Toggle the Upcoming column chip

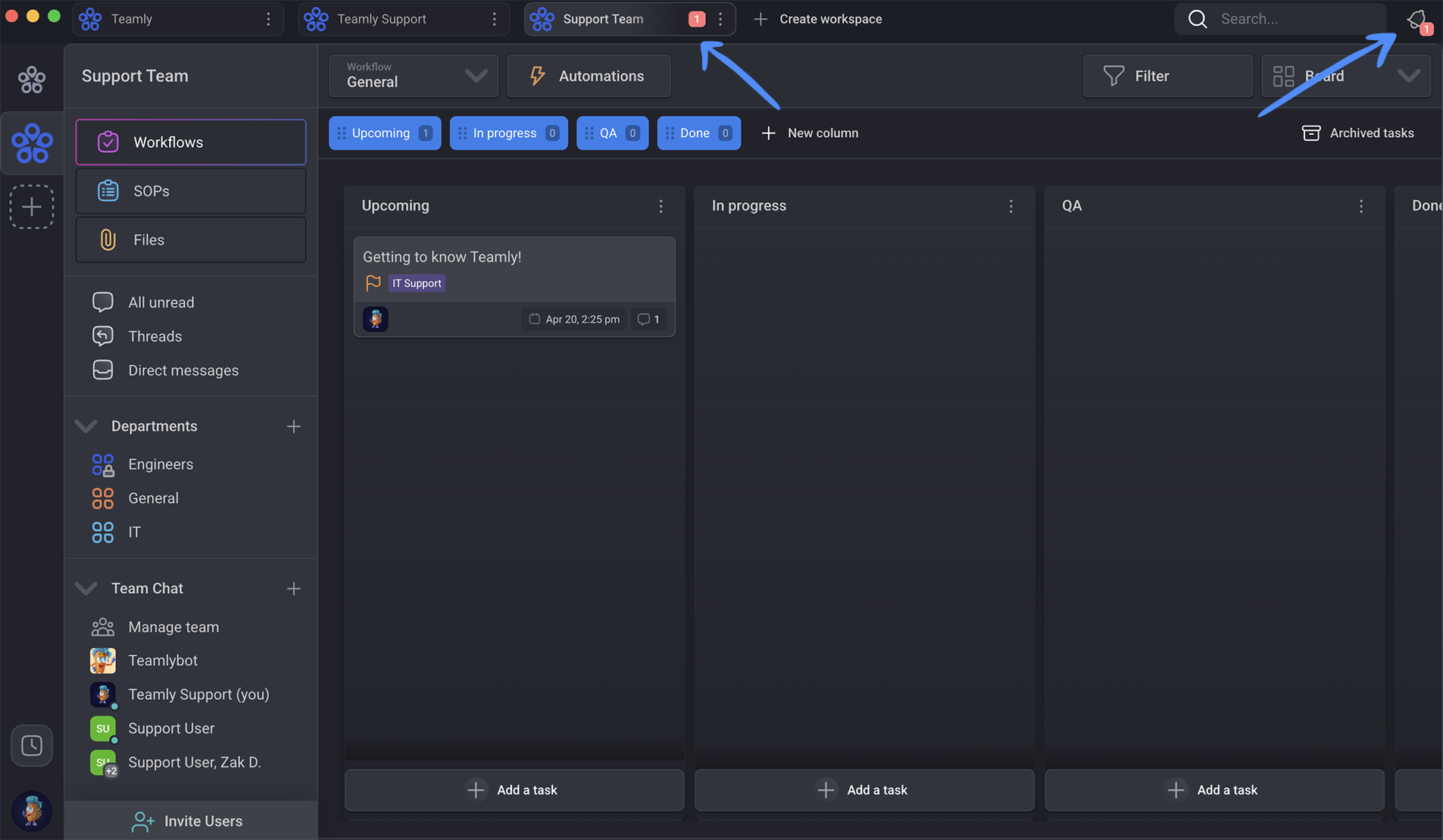click(385, 133)
